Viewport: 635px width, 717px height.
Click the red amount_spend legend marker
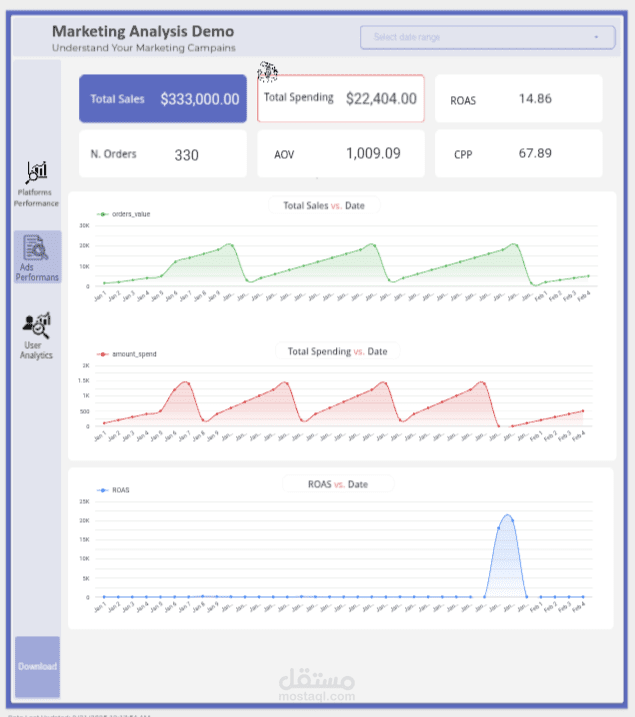[102, 354]
